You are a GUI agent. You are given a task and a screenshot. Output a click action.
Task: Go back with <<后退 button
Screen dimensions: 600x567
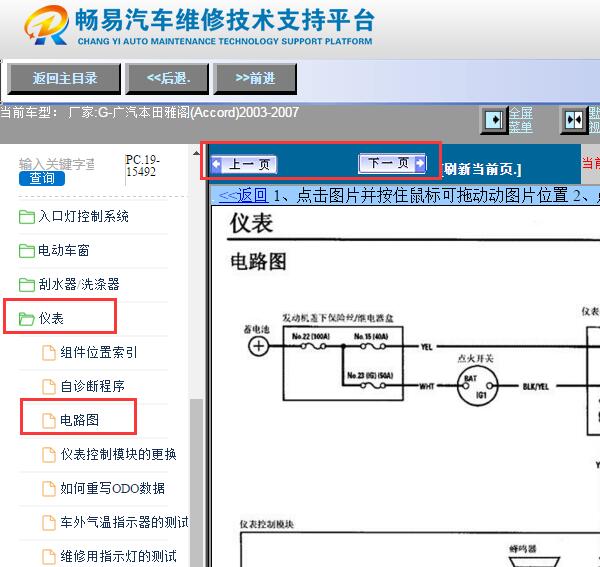point(167,79)
